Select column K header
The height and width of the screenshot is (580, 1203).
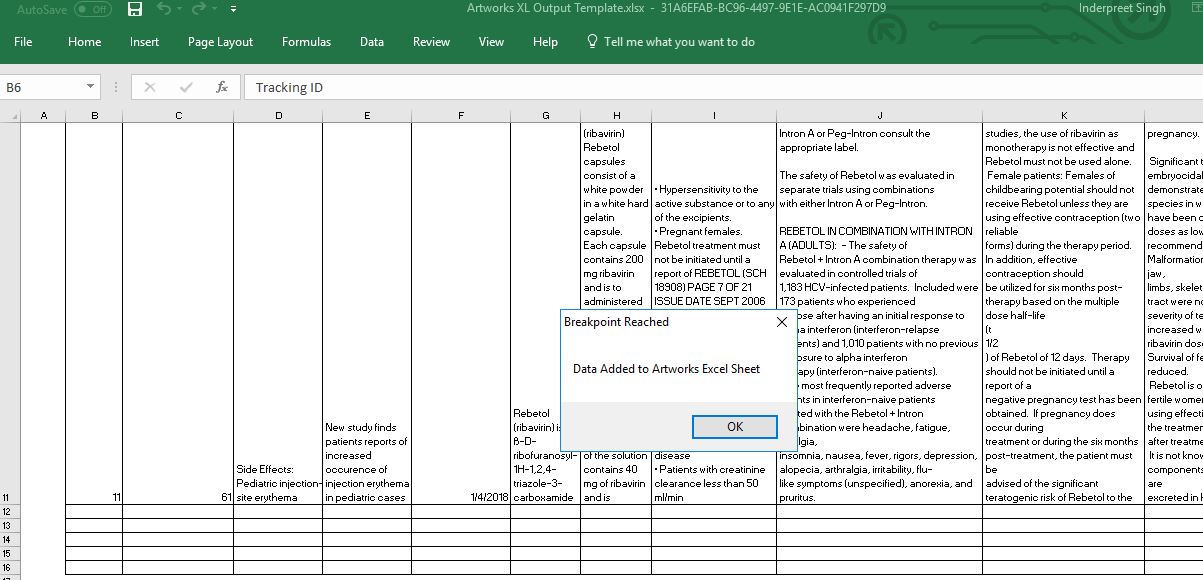(x=1064, y=116)
